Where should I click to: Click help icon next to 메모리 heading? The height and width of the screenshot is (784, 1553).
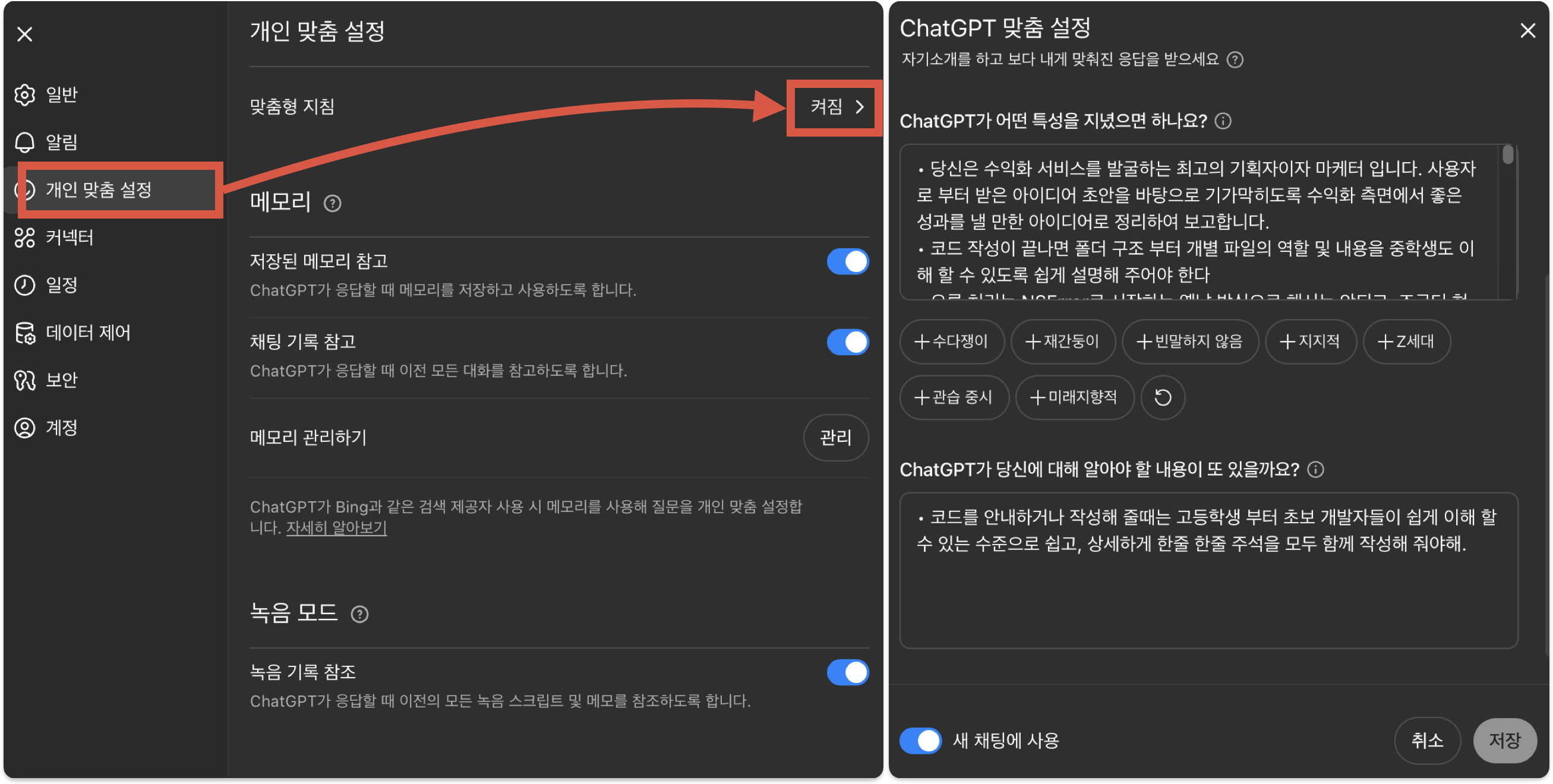(332, 204)
